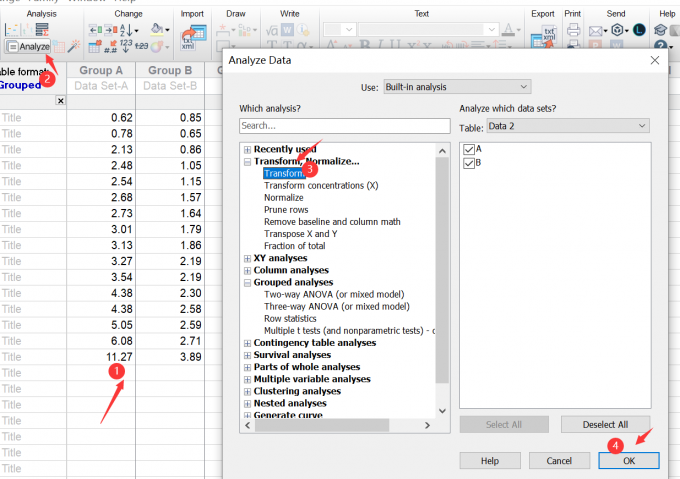Expand the XY analyses category
Screen dimensions: 680x479
(247, 258)
